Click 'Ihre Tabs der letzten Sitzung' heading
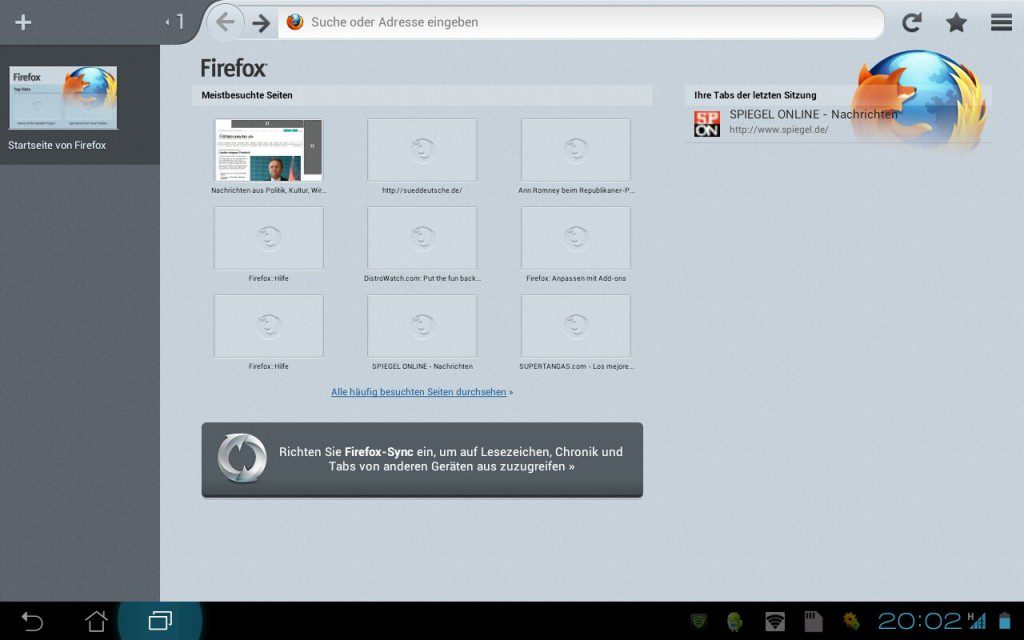 (755, 95)
